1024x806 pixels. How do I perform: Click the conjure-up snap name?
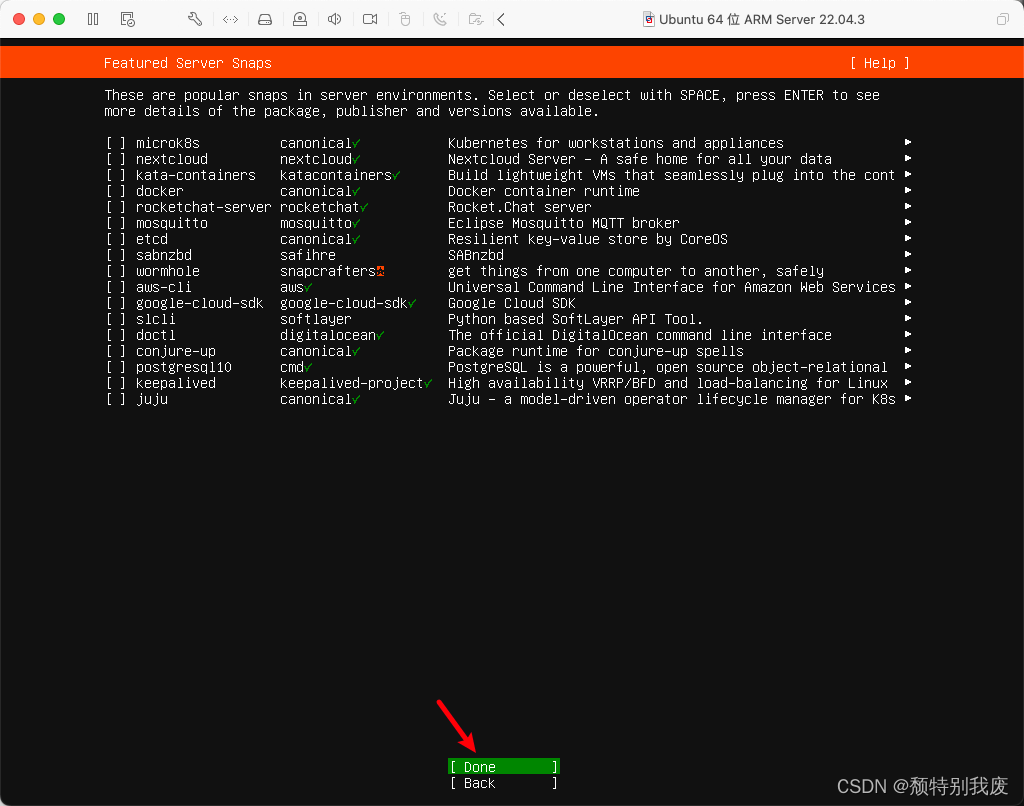176,351
